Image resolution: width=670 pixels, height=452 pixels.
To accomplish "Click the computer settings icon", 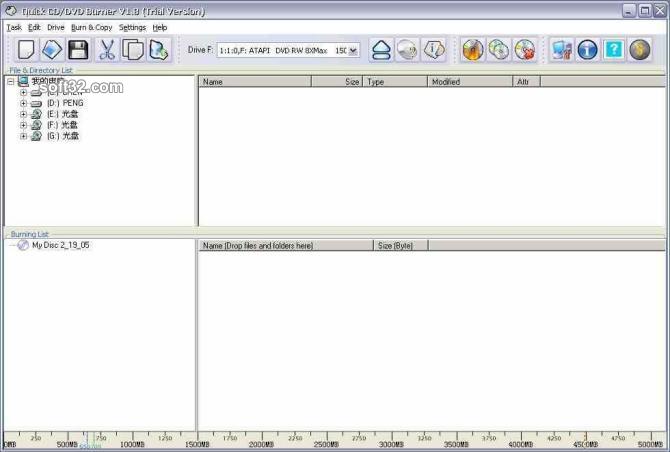I will 561,50.
